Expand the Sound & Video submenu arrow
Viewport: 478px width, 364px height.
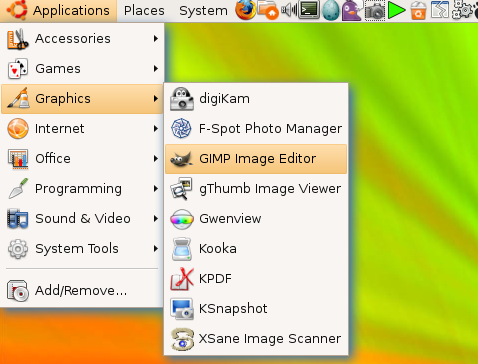(156, 219)
